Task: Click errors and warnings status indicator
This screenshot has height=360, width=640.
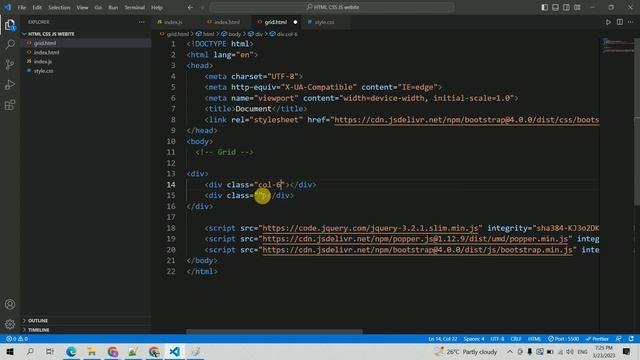Action: pyautogui.click(x=17, y=339)
